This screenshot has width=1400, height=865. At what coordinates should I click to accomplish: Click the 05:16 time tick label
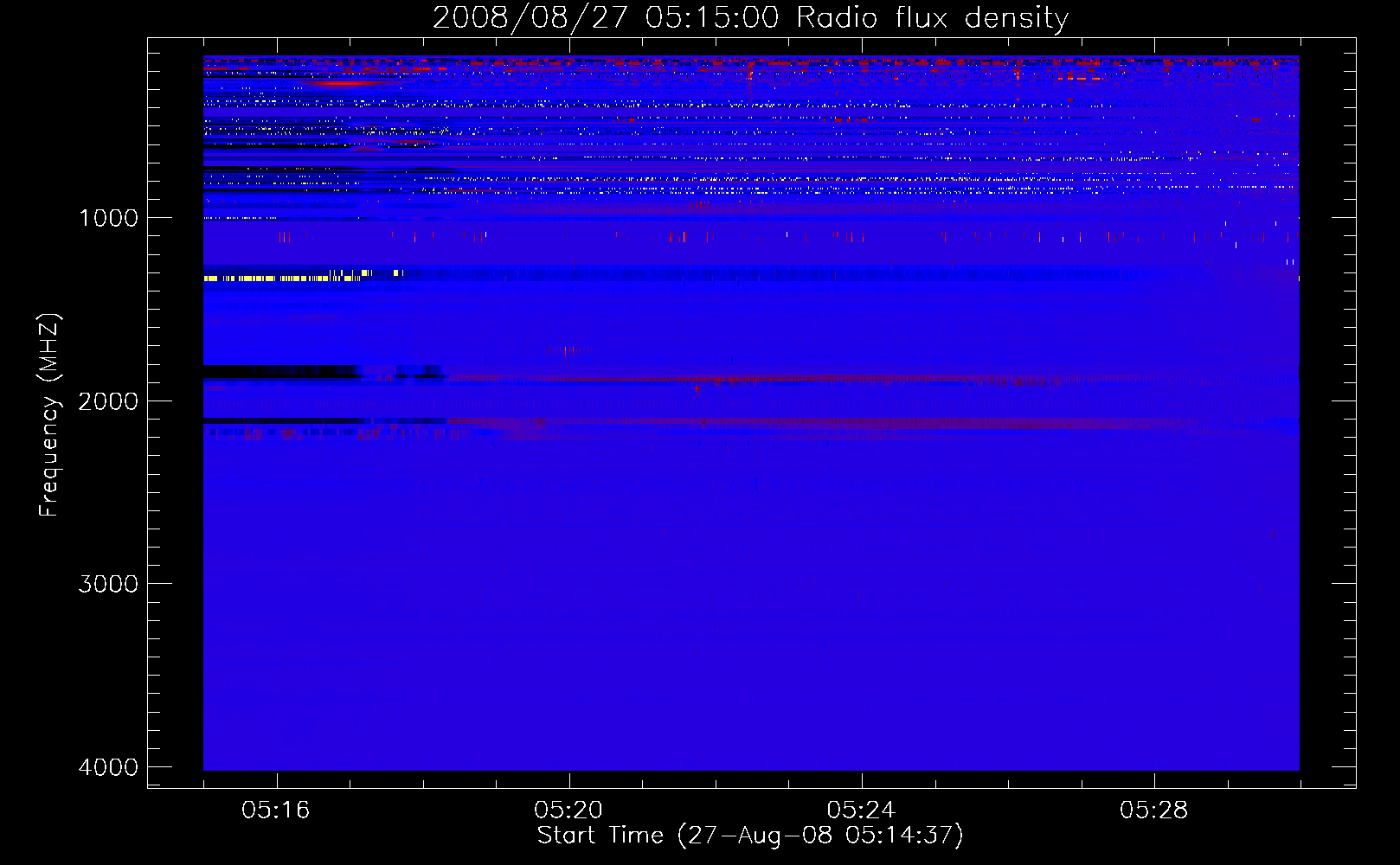click(x=276, y=811)
